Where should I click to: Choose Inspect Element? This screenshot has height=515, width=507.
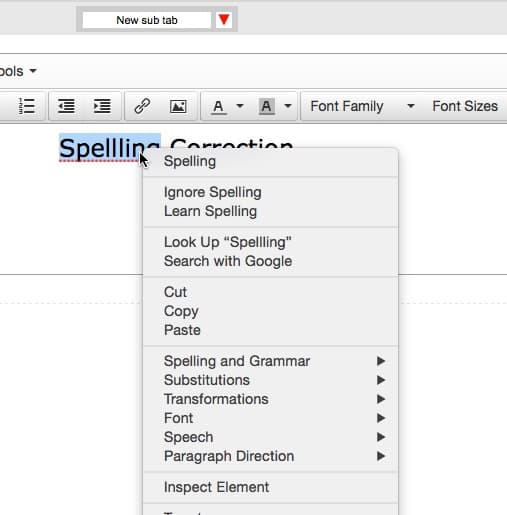click(270, 487)
